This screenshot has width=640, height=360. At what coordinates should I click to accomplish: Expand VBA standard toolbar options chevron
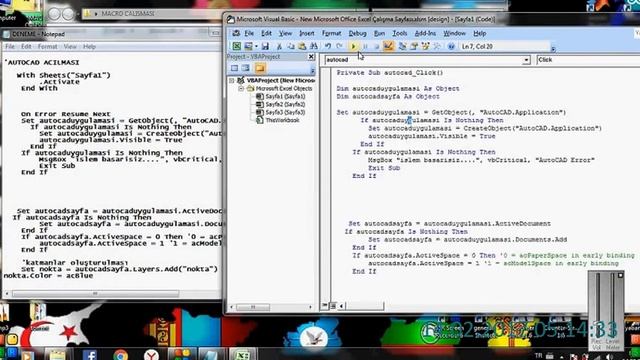pos(553,49)
